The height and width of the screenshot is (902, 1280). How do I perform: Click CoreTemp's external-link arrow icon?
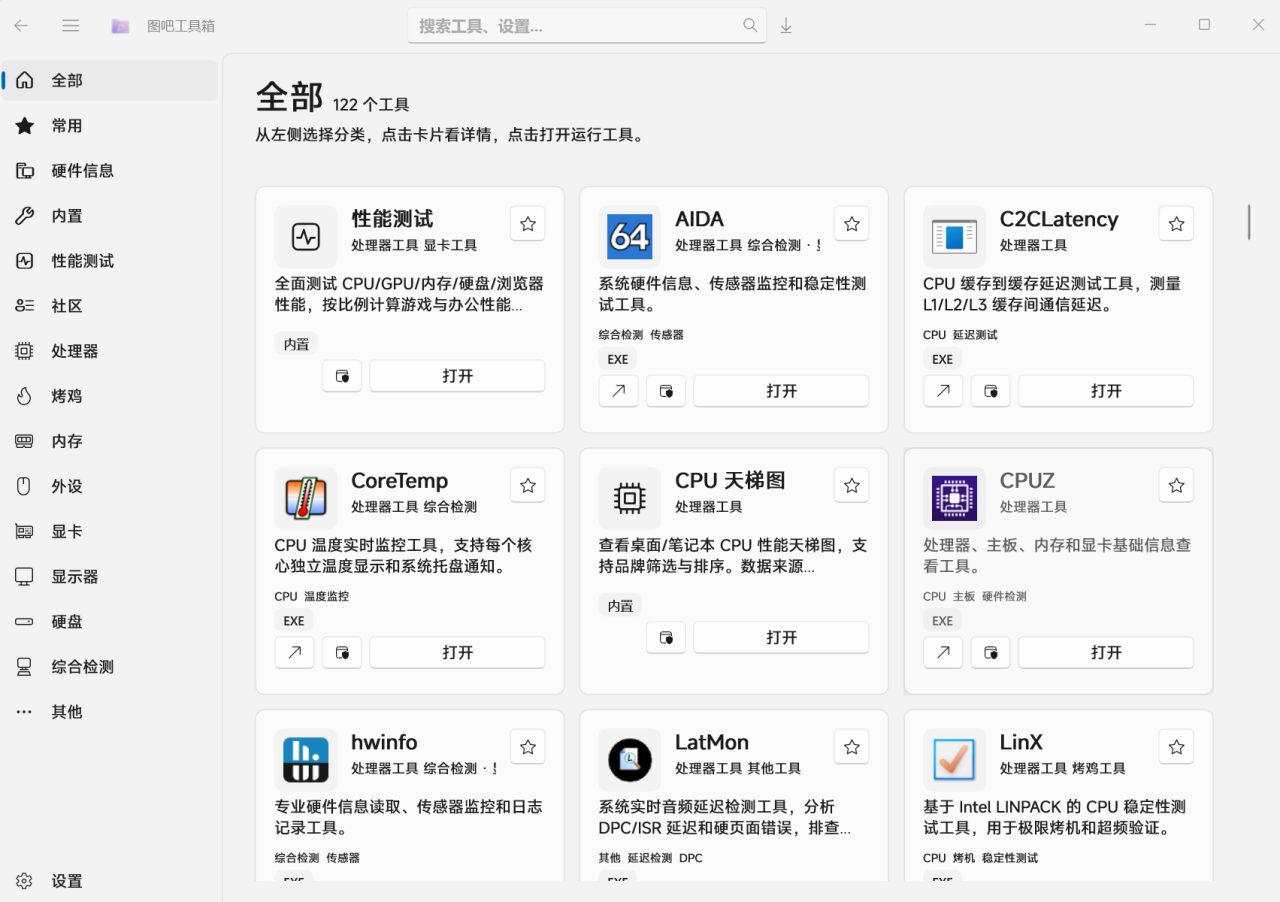coord(294,652)
